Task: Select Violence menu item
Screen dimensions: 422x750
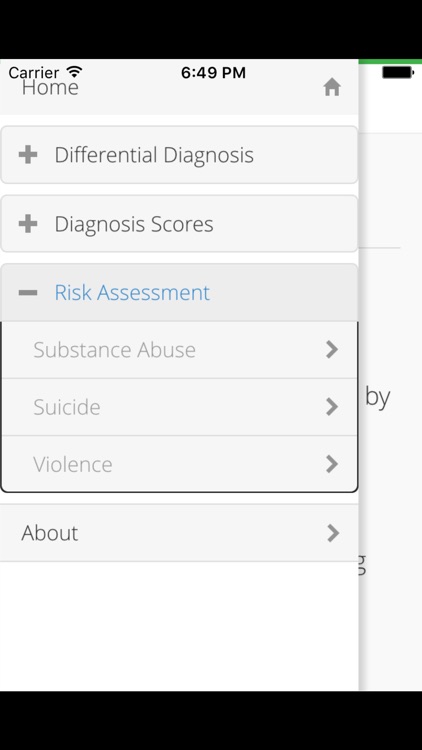Action: [179, 464]
